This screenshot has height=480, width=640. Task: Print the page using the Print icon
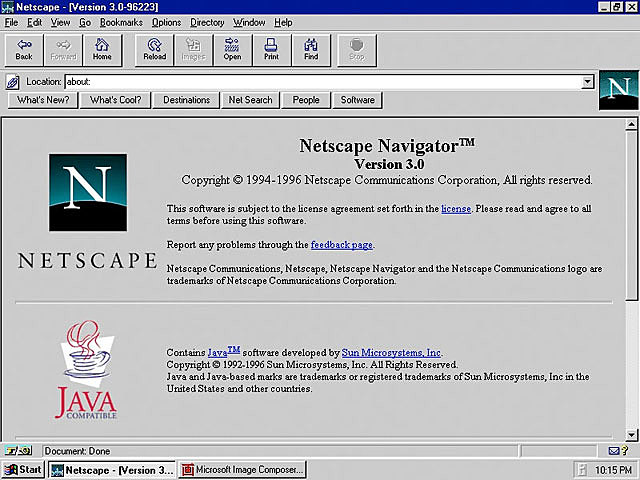(x=271, y=50)
